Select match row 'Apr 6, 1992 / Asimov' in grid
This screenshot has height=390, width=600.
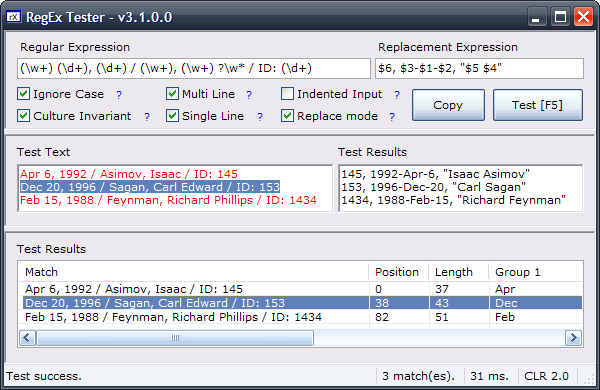[x=134, y=289]
